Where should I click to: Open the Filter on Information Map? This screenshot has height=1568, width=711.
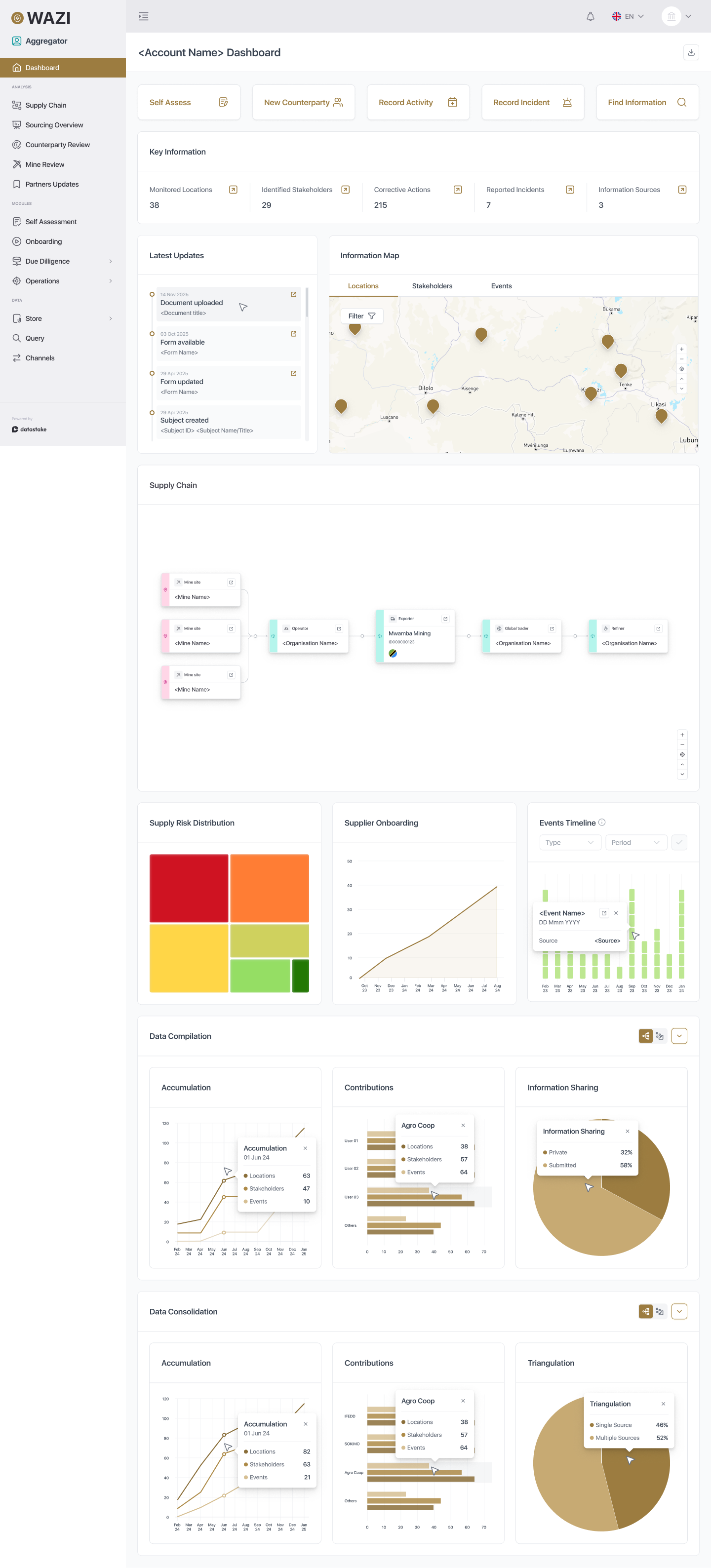(361, 316)
